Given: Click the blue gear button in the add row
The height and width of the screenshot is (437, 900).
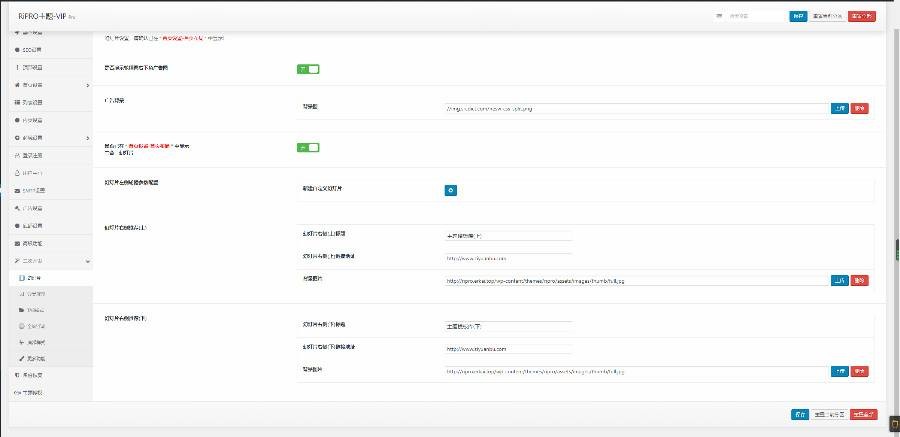Looking at the screenshot, I should point(450,189).
